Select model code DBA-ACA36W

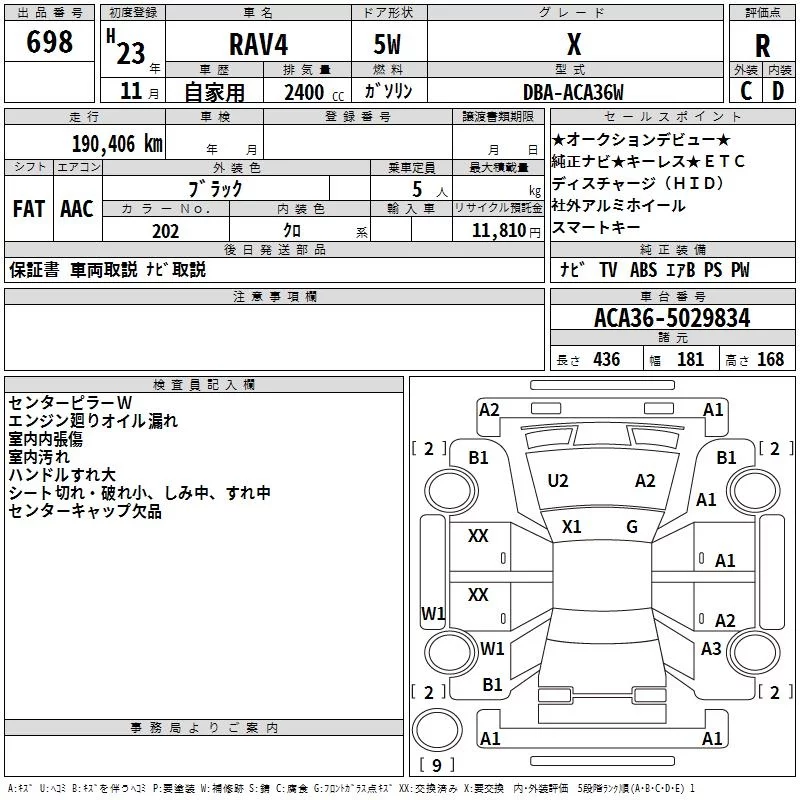(x=573, y=92)
